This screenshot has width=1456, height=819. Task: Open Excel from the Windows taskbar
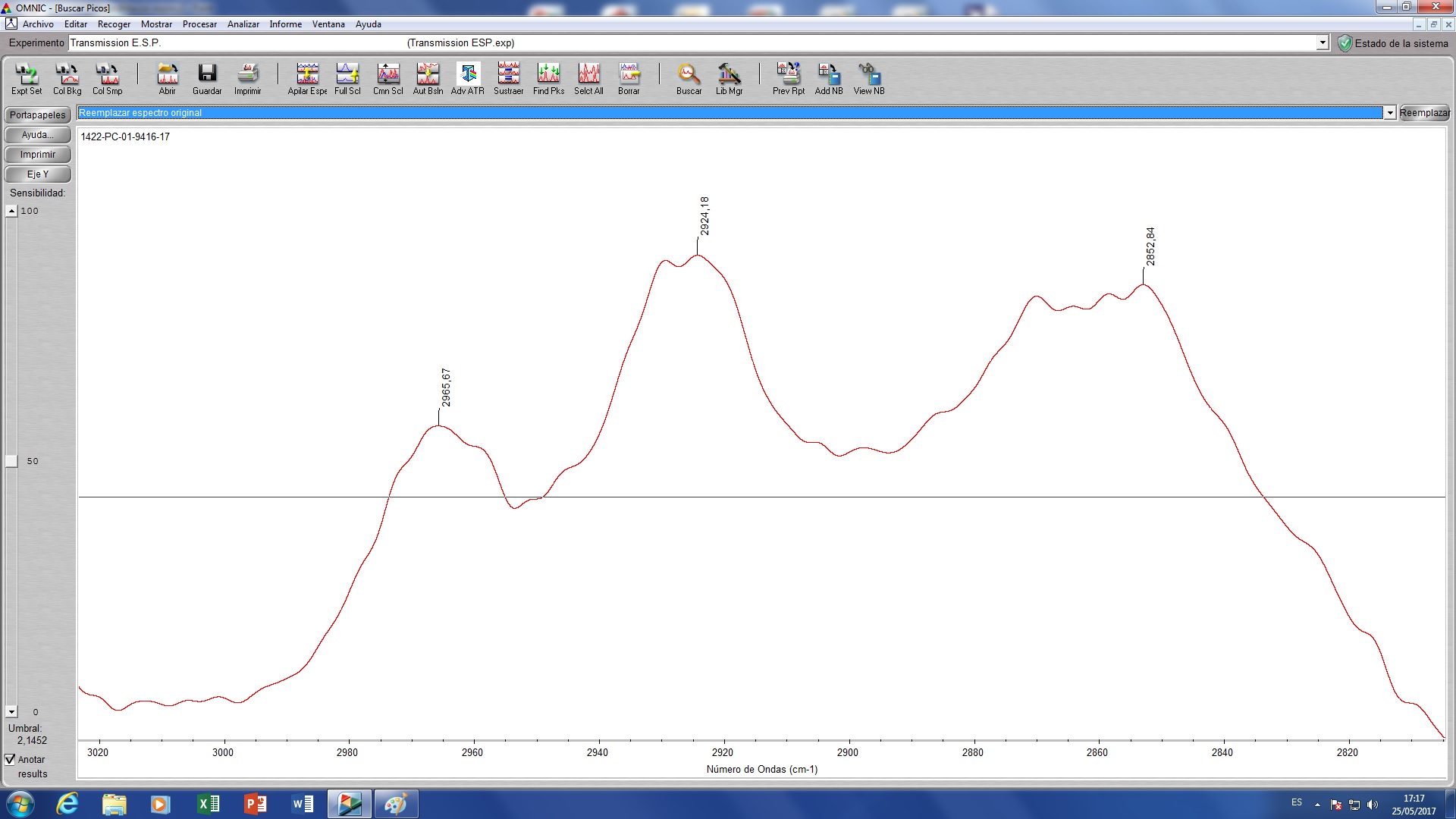tap(208, 804)
